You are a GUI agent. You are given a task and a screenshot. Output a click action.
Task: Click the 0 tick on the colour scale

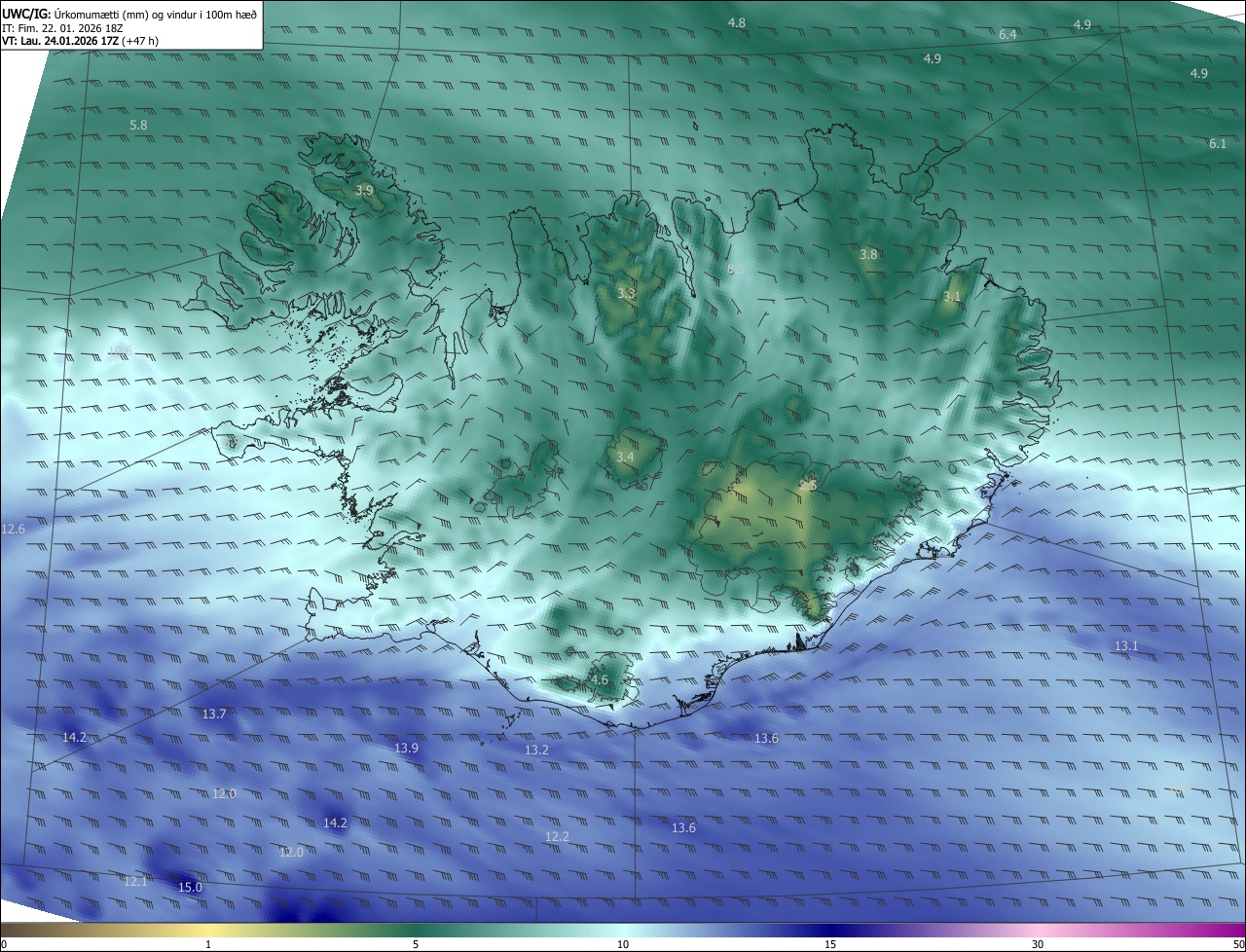(x=4, y=944)
